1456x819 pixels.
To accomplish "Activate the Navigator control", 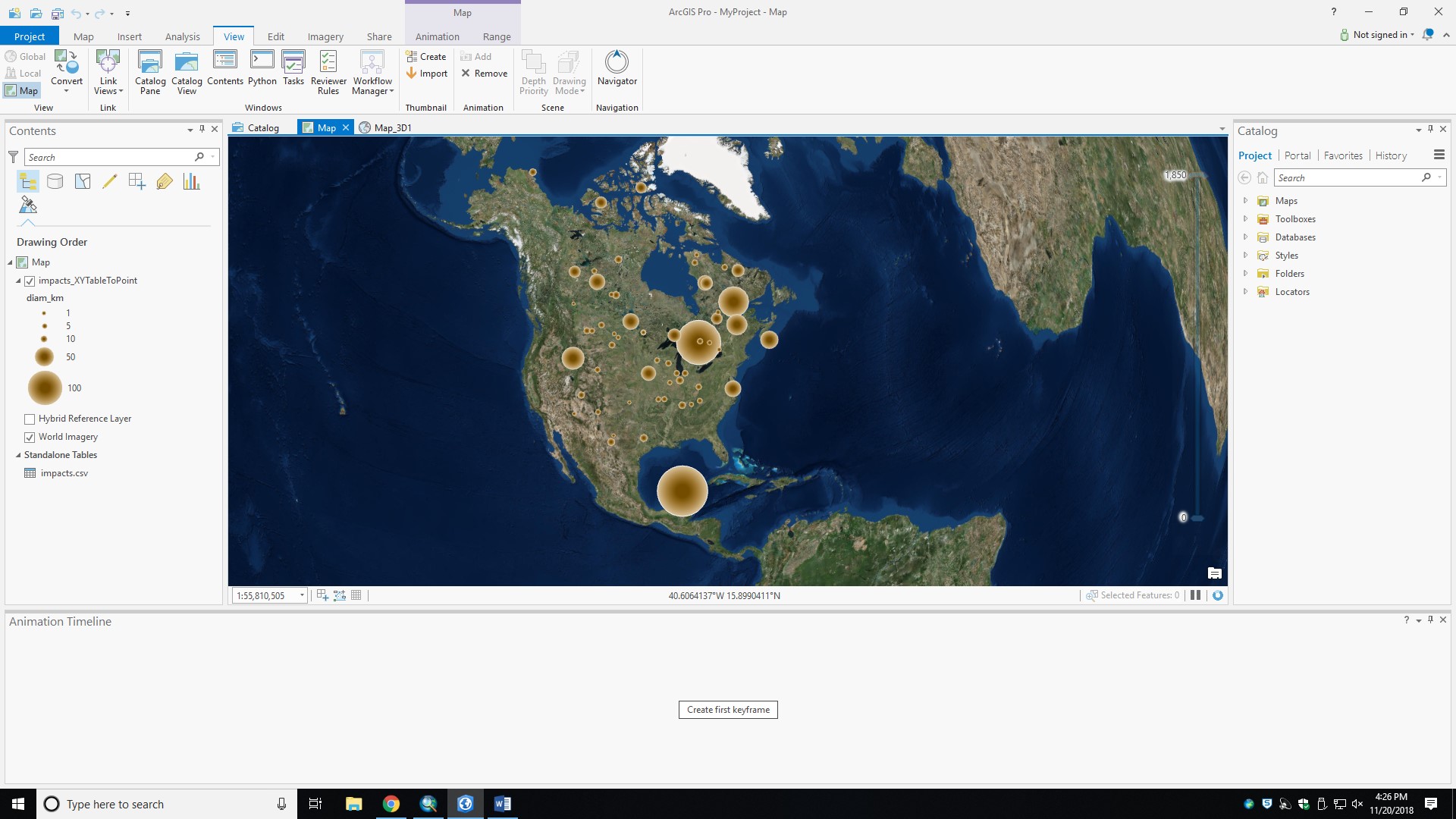I will (617, 72).
